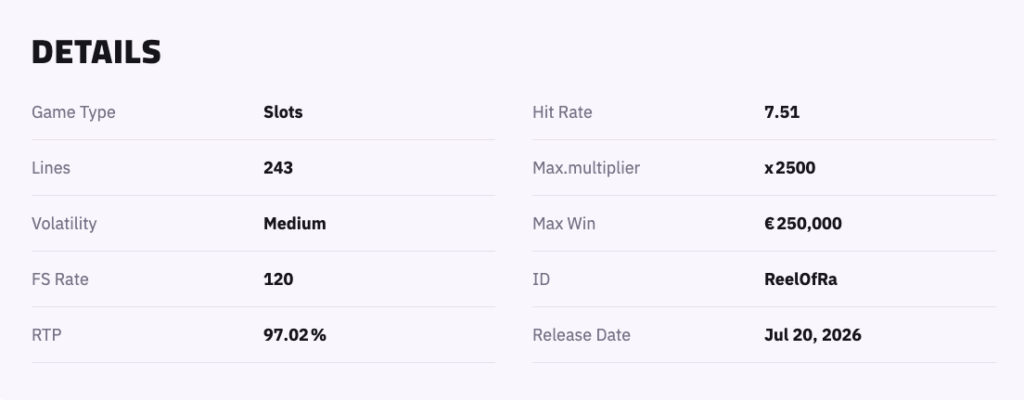Click the x2500 multiplier value
Image resolution: width=1024 pixels, height=402 pixels.
(x=790, y=168)
